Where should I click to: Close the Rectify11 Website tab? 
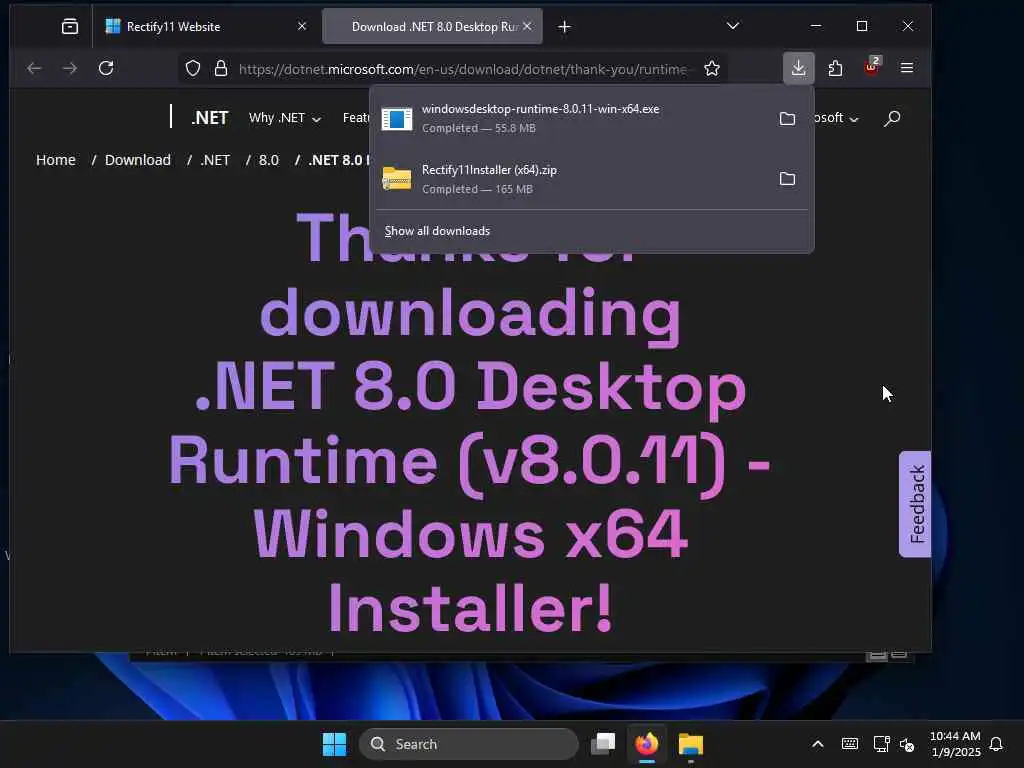coord(302,26)
